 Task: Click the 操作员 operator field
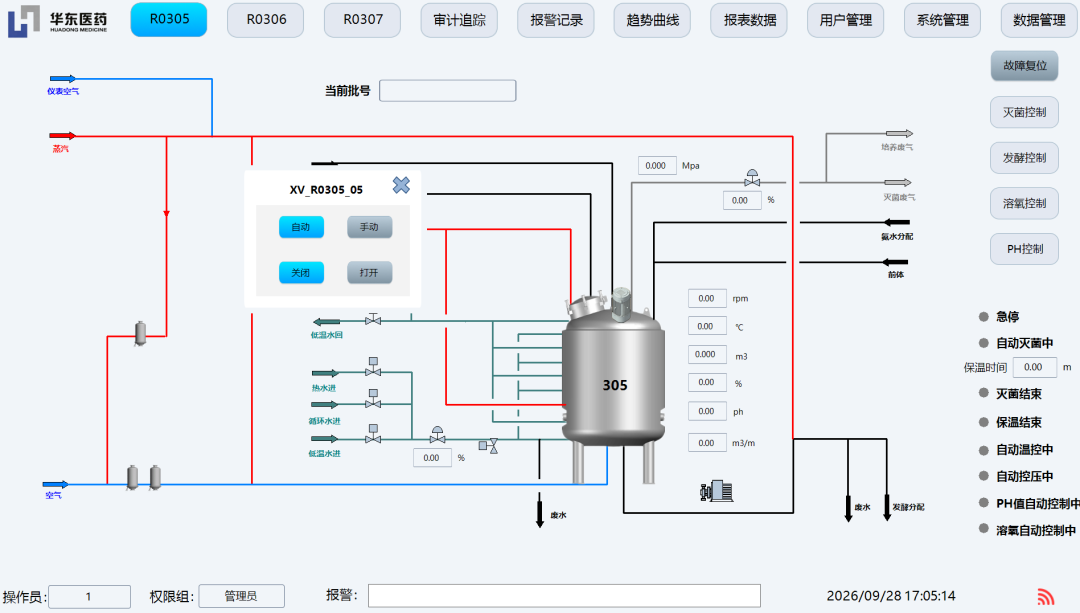pyautogui.click(x=89, y=596)
